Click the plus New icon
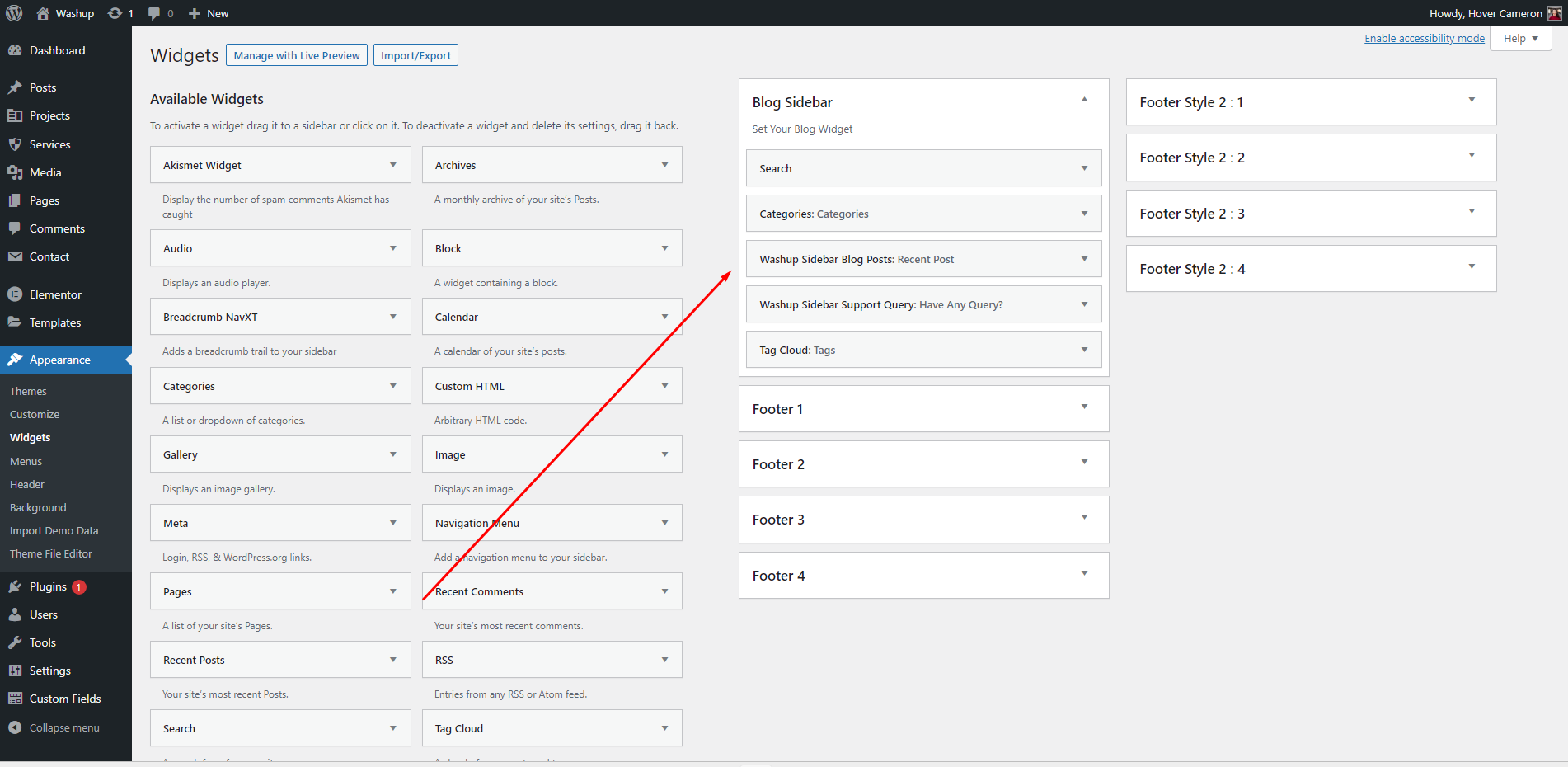The image size is (1568, 767). (x=195, y=13)
